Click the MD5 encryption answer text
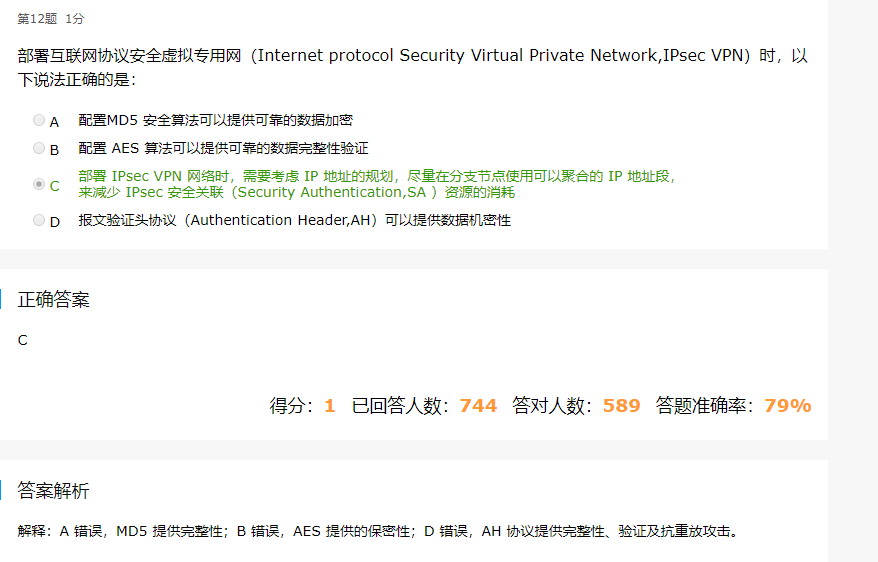Image resolution: width=878 pixels, height=562 pixels. [216, 120]
